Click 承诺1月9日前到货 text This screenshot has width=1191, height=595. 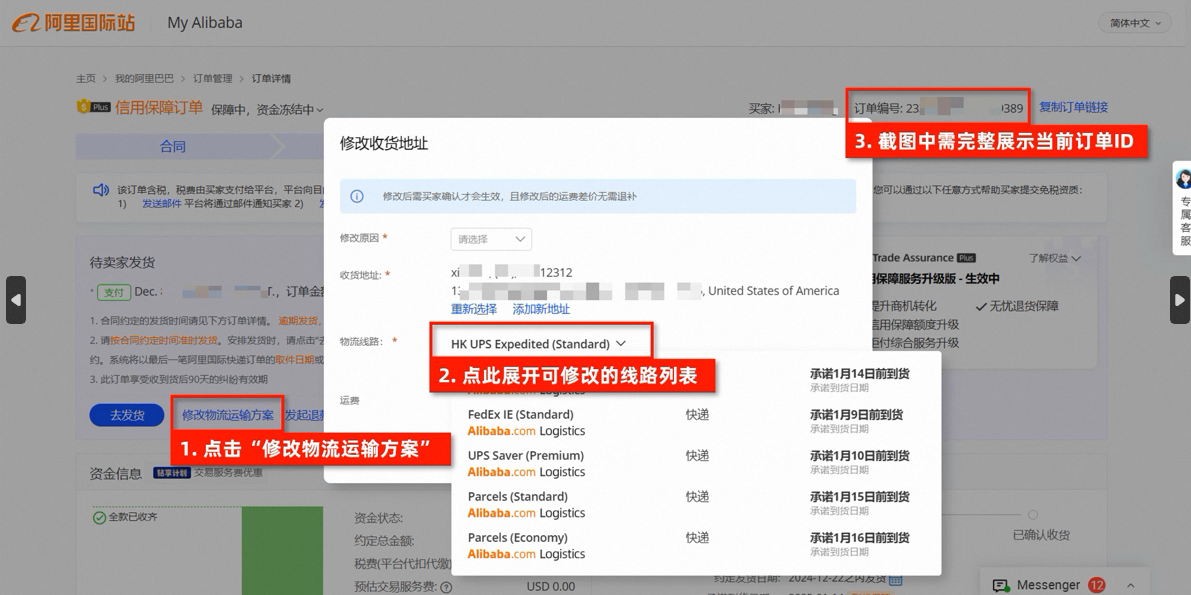tap(856, 414)
